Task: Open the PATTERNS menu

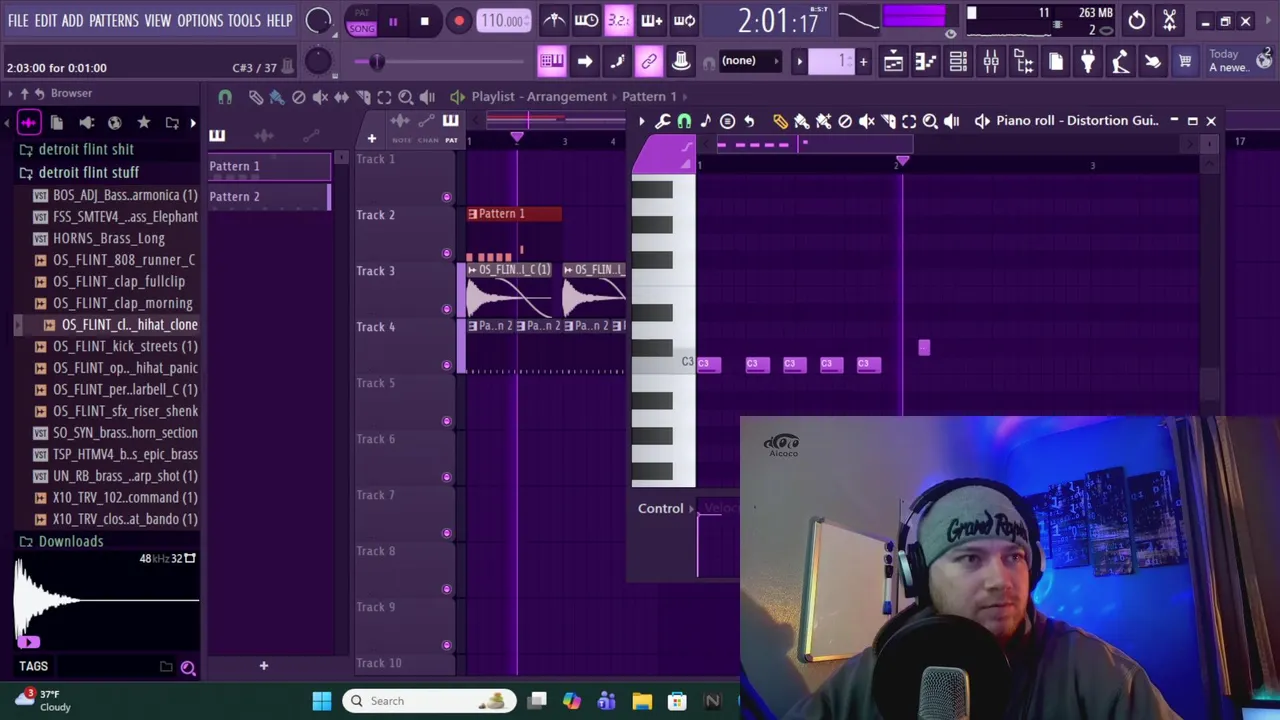Action: click(x=113, y=20)
